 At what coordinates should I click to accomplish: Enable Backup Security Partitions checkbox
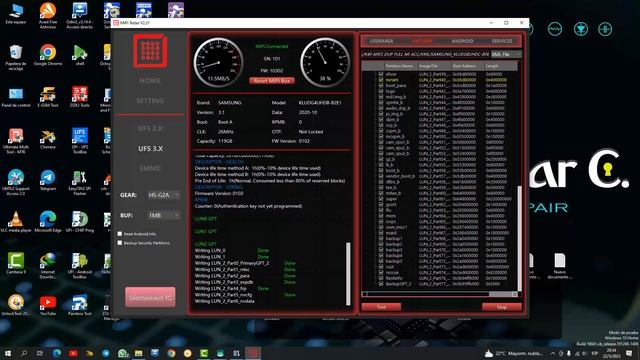[120, 243]
